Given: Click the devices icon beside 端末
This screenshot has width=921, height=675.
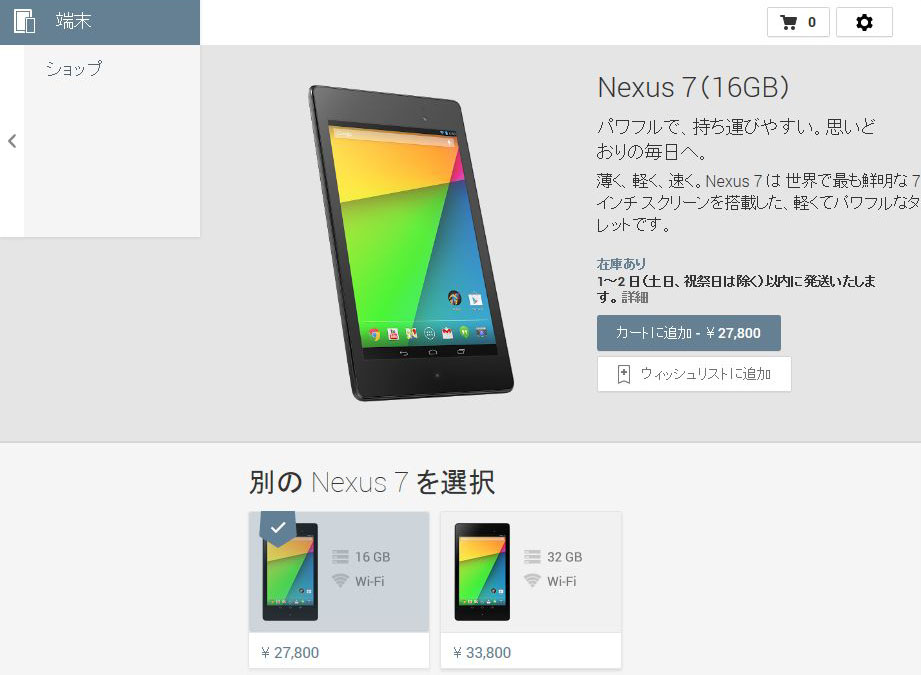Looking at the screenshot, I should (25, 21).
